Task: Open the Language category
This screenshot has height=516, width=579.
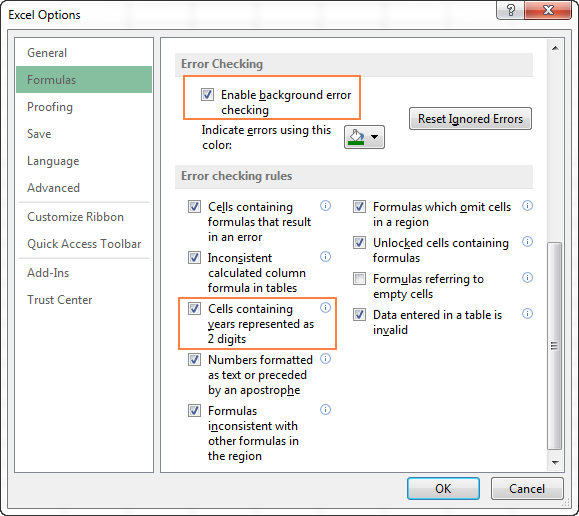Action: click(84, 161)
